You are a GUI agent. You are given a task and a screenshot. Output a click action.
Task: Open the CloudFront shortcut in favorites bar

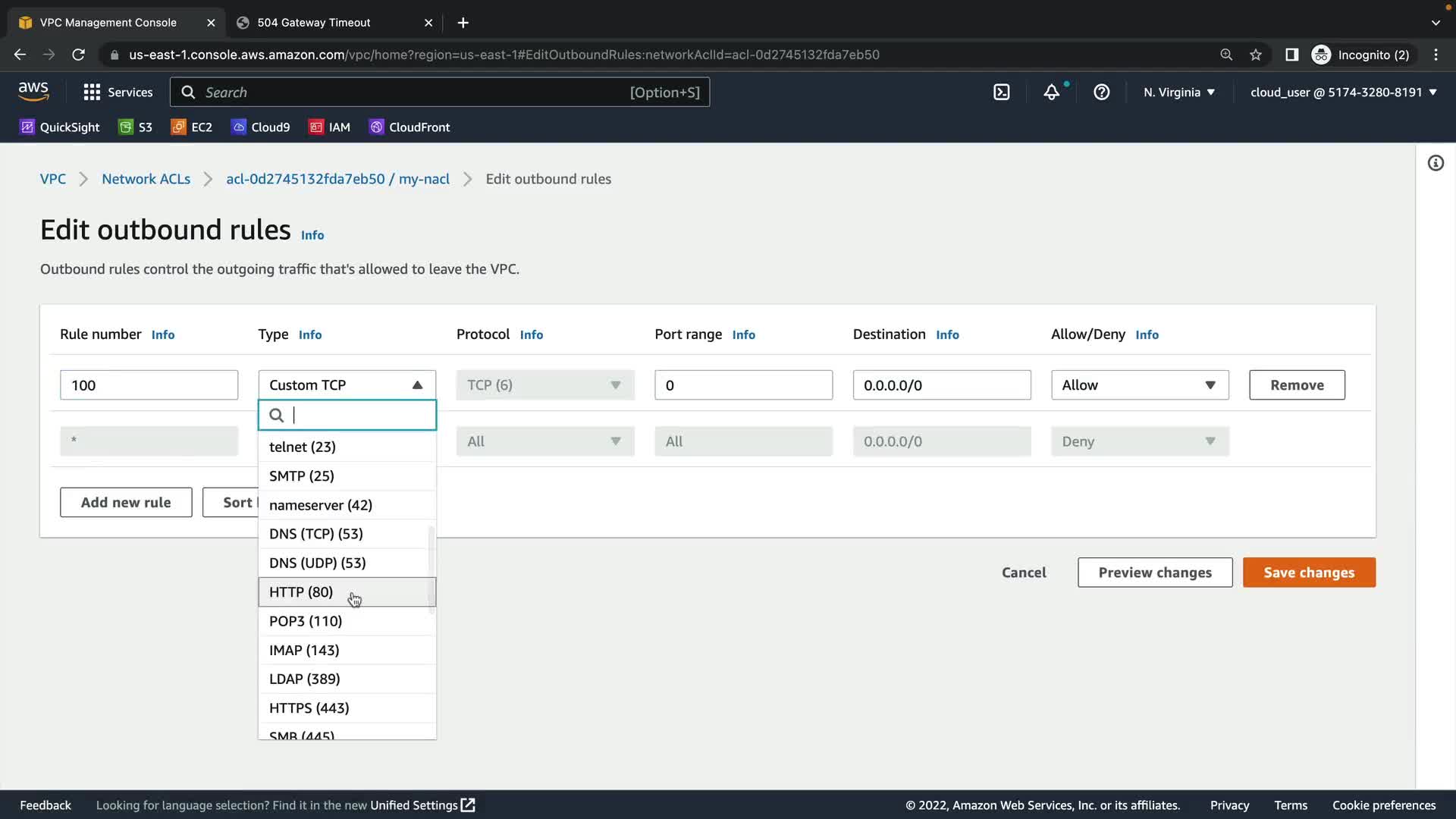[x=409, y=127]
